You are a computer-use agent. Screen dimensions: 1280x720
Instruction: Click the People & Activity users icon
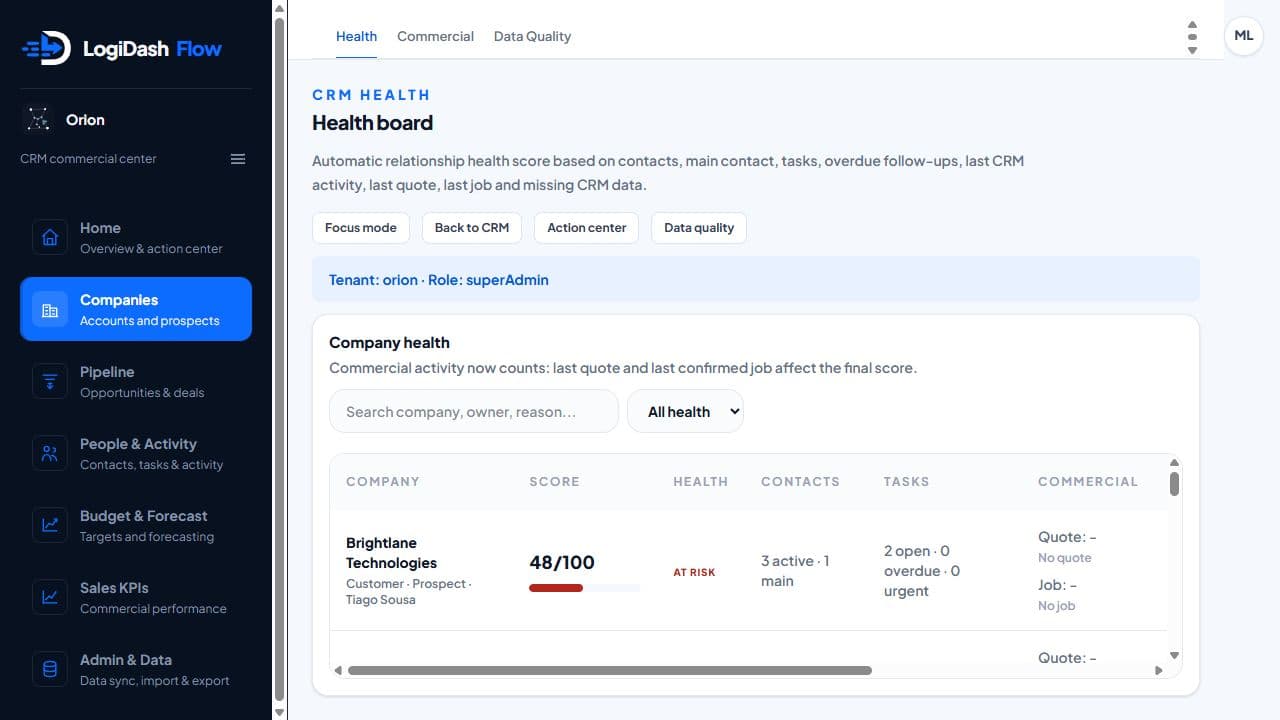[x=50, y=453]
